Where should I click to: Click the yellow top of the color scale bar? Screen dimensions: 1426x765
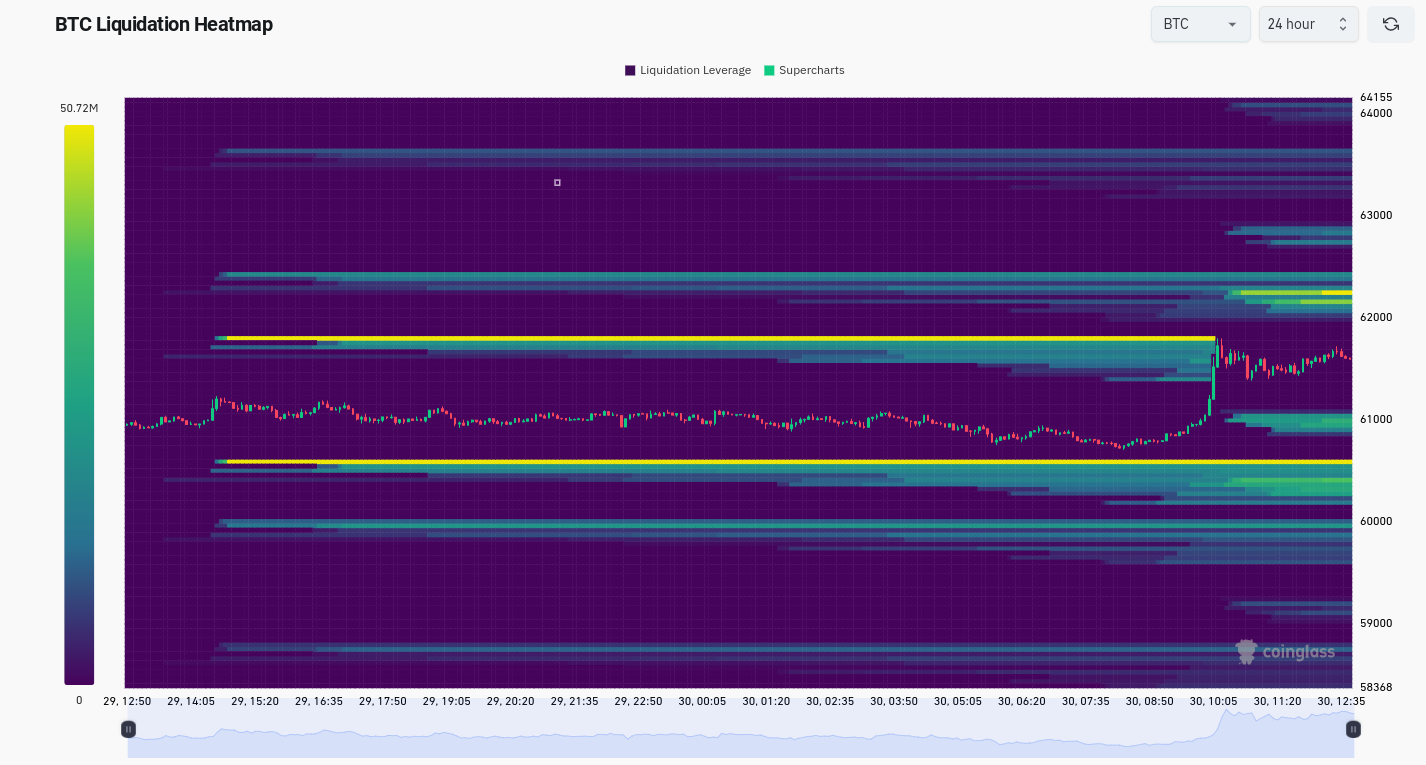point(79,134)
